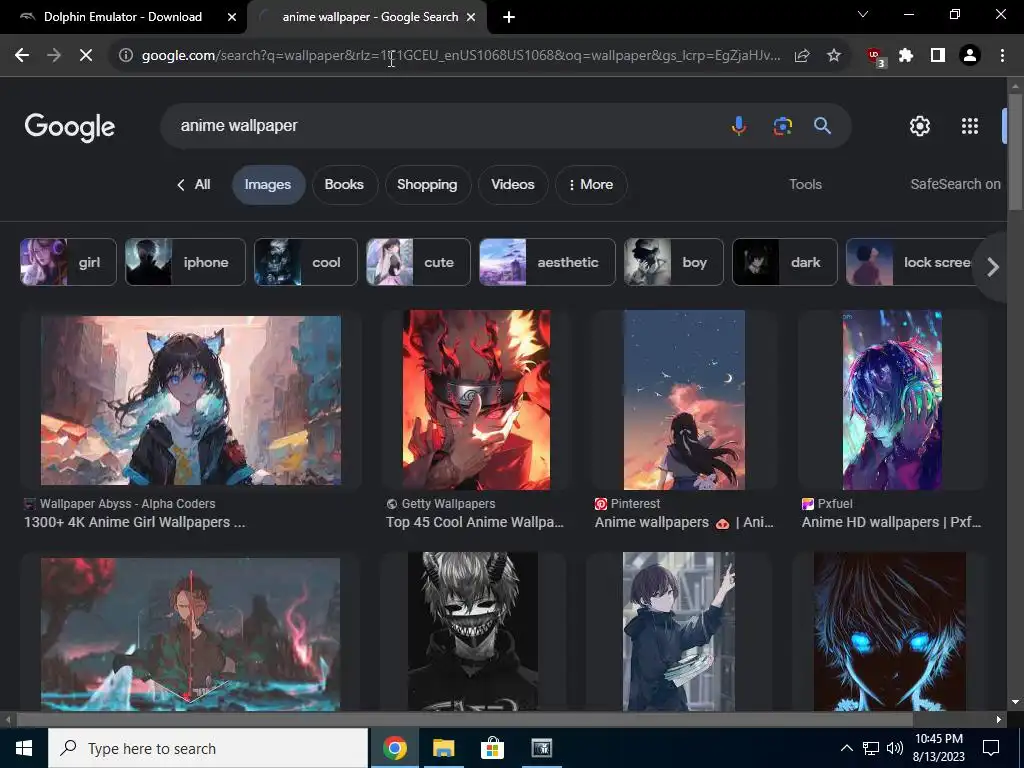Filter images by boy chip
Image resolution: width=1024 pixels, height=768 pixels.
[x=673, y=263]
